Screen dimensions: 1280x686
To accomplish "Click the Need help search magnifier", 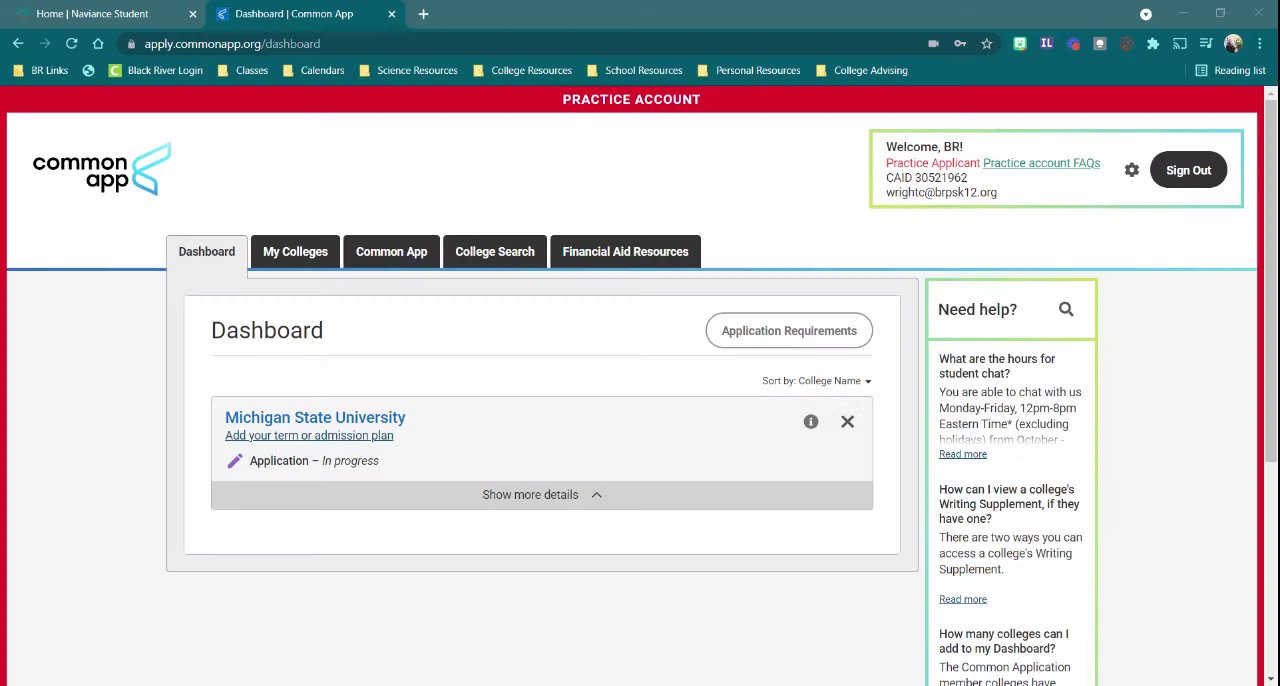I will pos(1066,310).
